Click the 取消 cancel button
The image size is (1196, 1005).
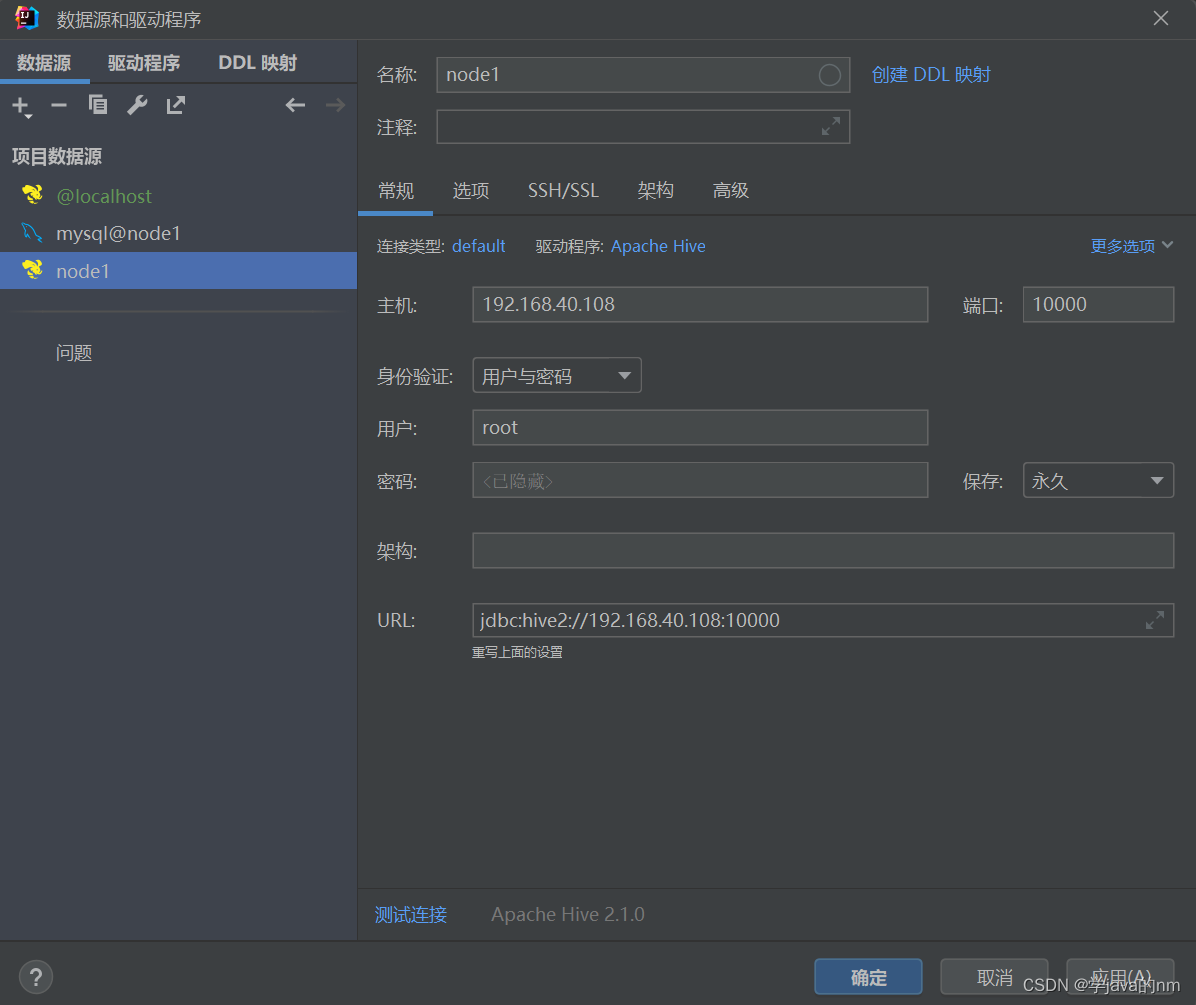[x=994, y=977]
